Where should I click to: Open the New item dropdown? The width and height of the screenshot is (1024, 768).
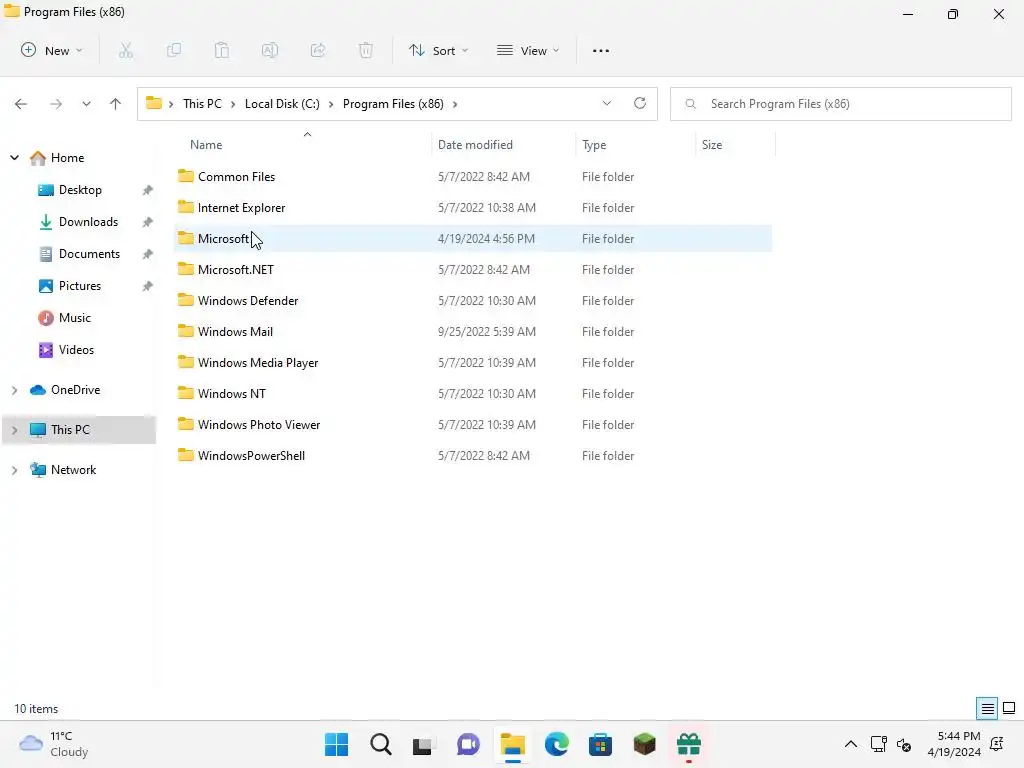52,50
